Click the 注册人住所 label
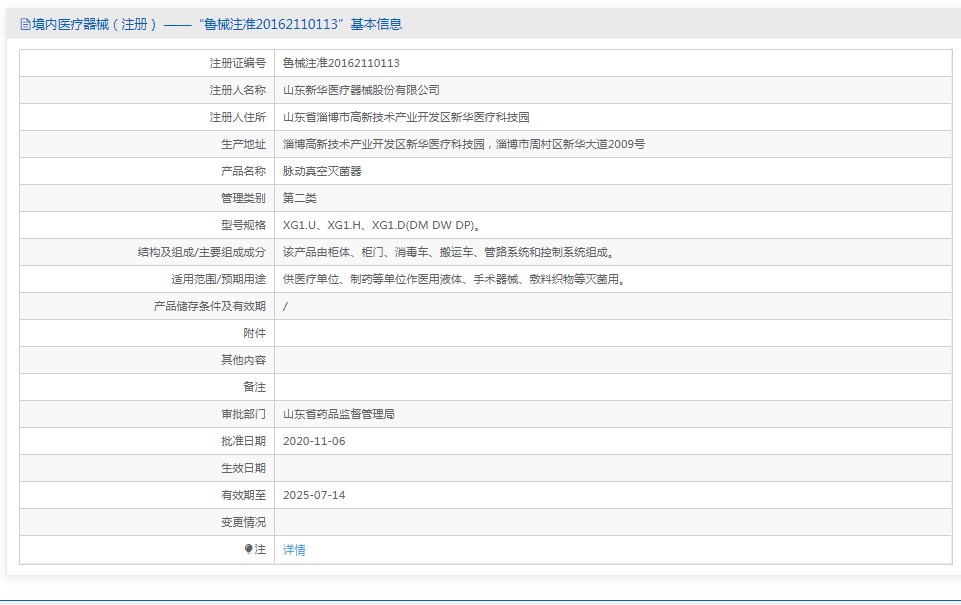This screenshot has height=605, width=961. 238,117
